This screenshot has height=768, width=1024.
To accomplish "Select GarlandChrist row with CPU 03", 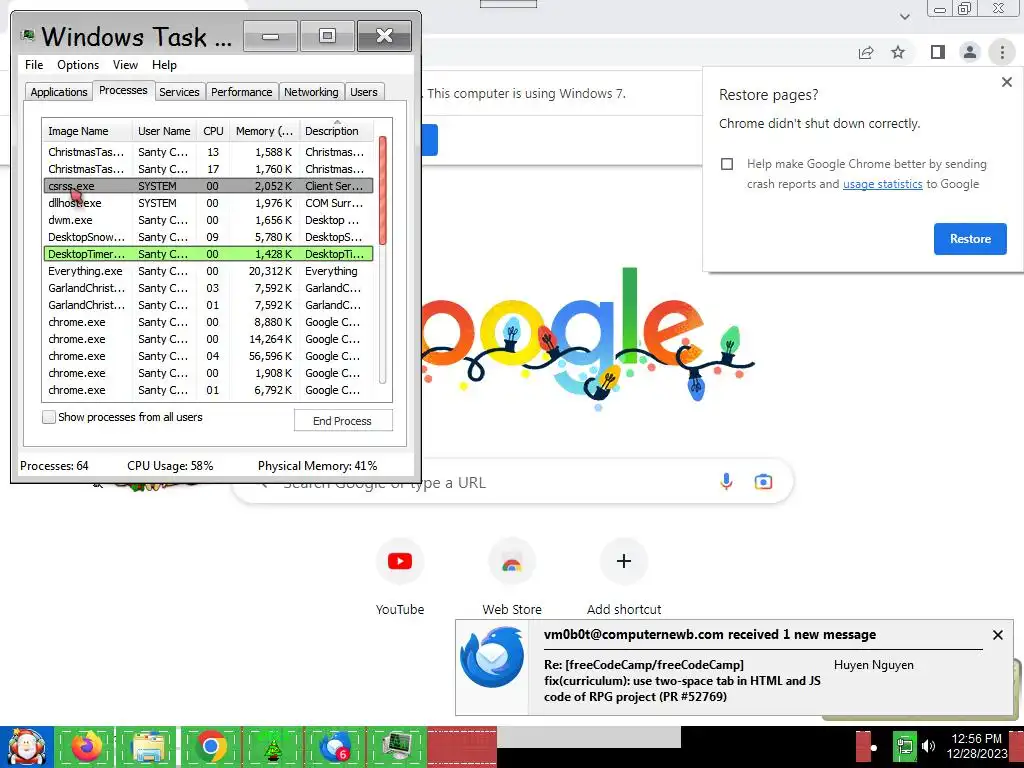I will point(208,288).
